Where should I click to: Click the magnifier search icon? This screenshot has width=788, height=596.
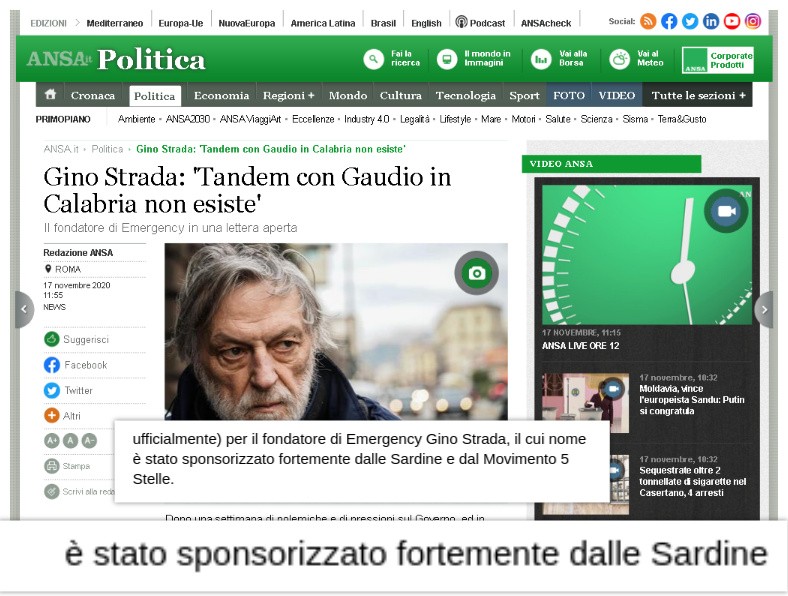pos(373,59)
